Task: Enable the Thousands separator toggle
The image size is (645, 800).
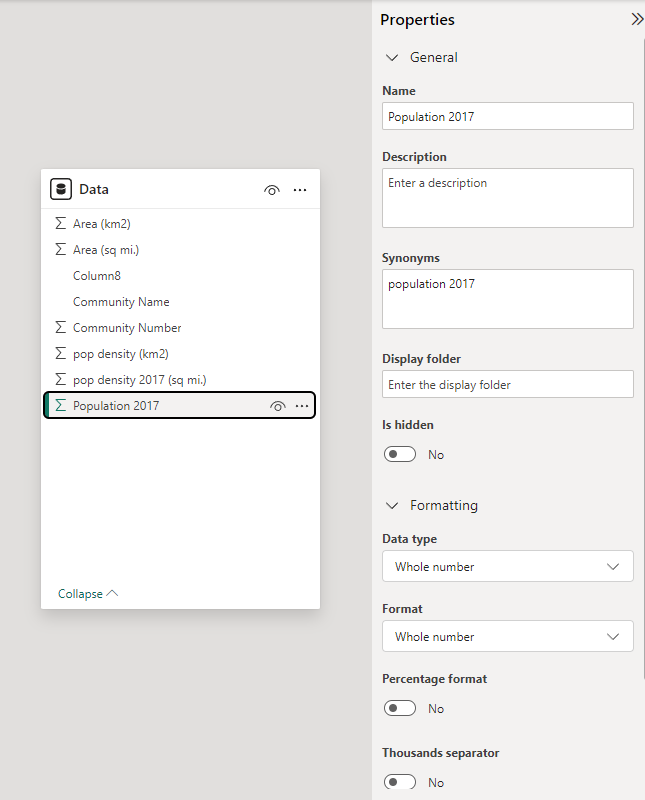Action: [399, 782]
